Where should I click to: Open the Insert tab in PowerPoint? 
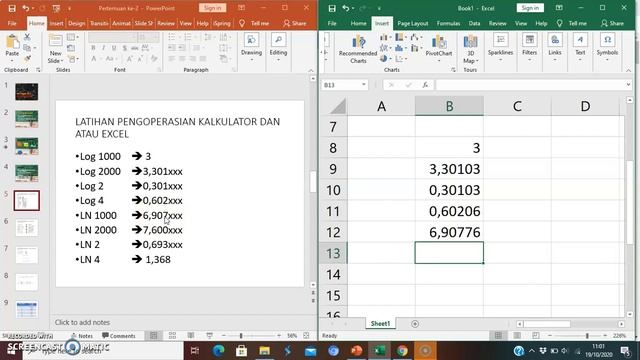[56, 23]
